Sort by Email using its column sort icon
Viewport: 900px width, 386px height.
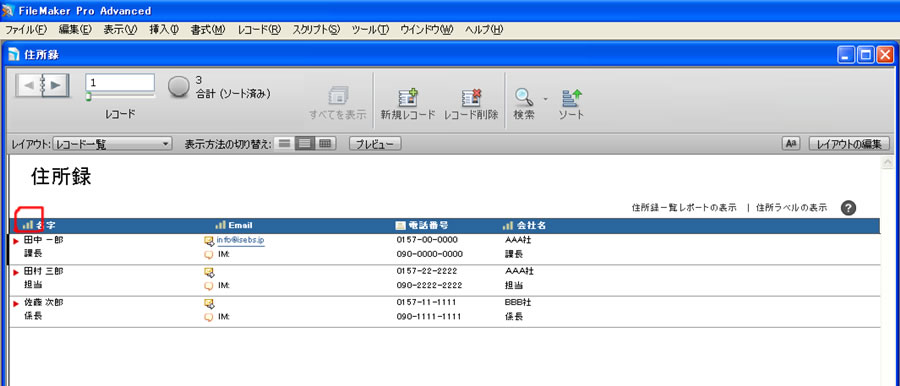pyautogui.click(x=220, y=225)
